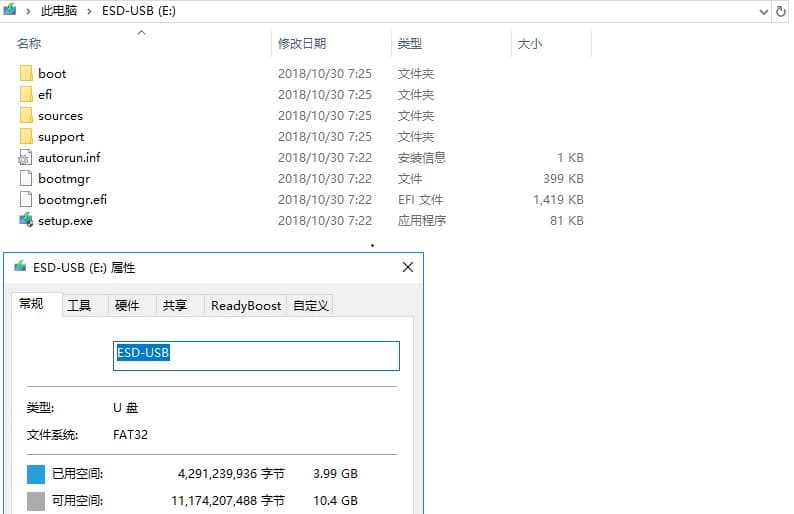Open the 硬件 tab
Viewport: 794px width, 514px height.
coord(127,305)
